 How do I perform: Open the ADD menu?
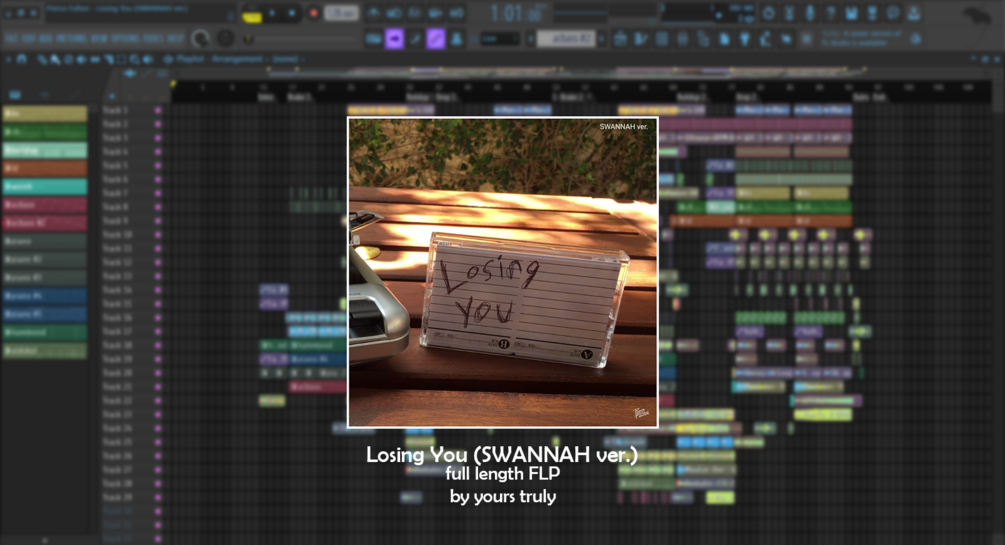pyautogui.click(x=46, y=38)
